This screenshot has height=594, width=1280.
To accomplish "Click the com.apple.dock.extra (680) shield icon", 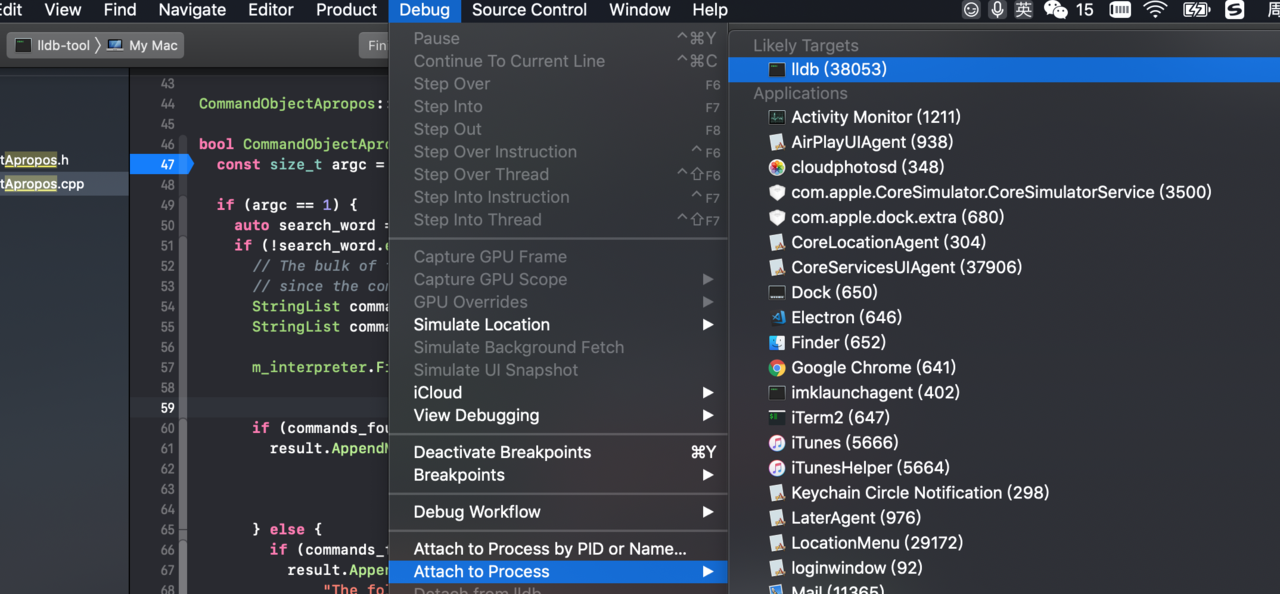I will pyautogui.click(x=777, y=217).
